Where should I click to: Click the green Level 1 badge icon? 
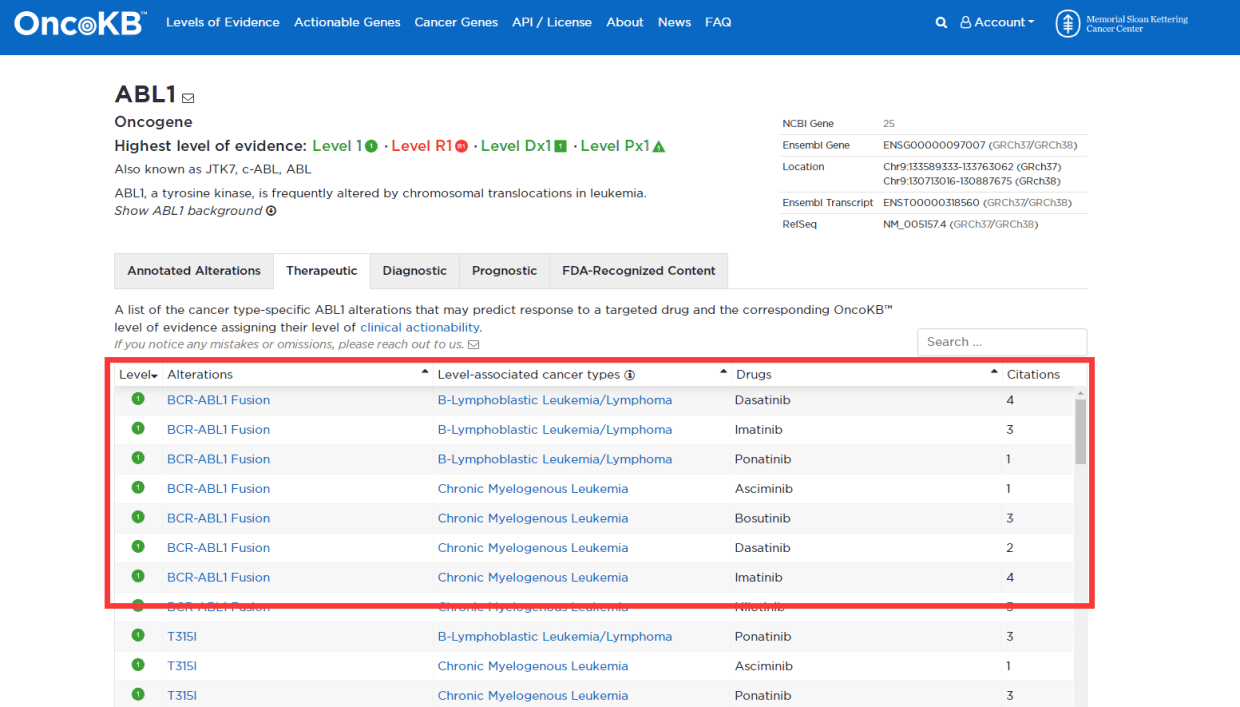[371, 147]
